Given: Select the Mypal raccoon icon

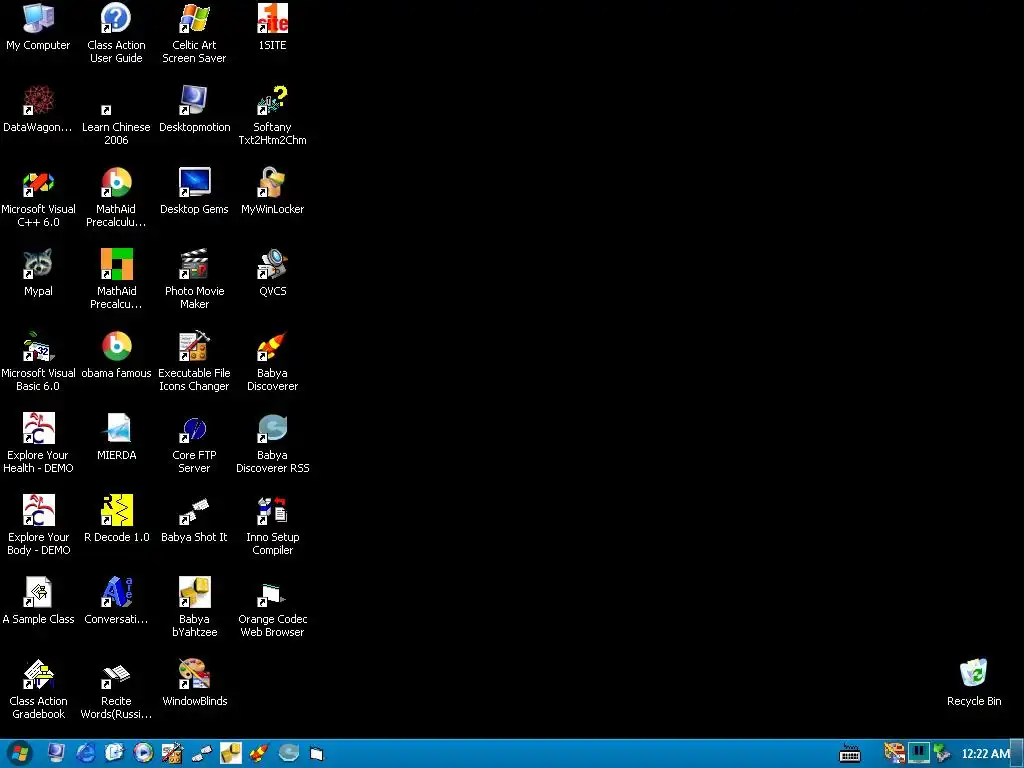Looking at the screenshot, I should tap(38, 273).
